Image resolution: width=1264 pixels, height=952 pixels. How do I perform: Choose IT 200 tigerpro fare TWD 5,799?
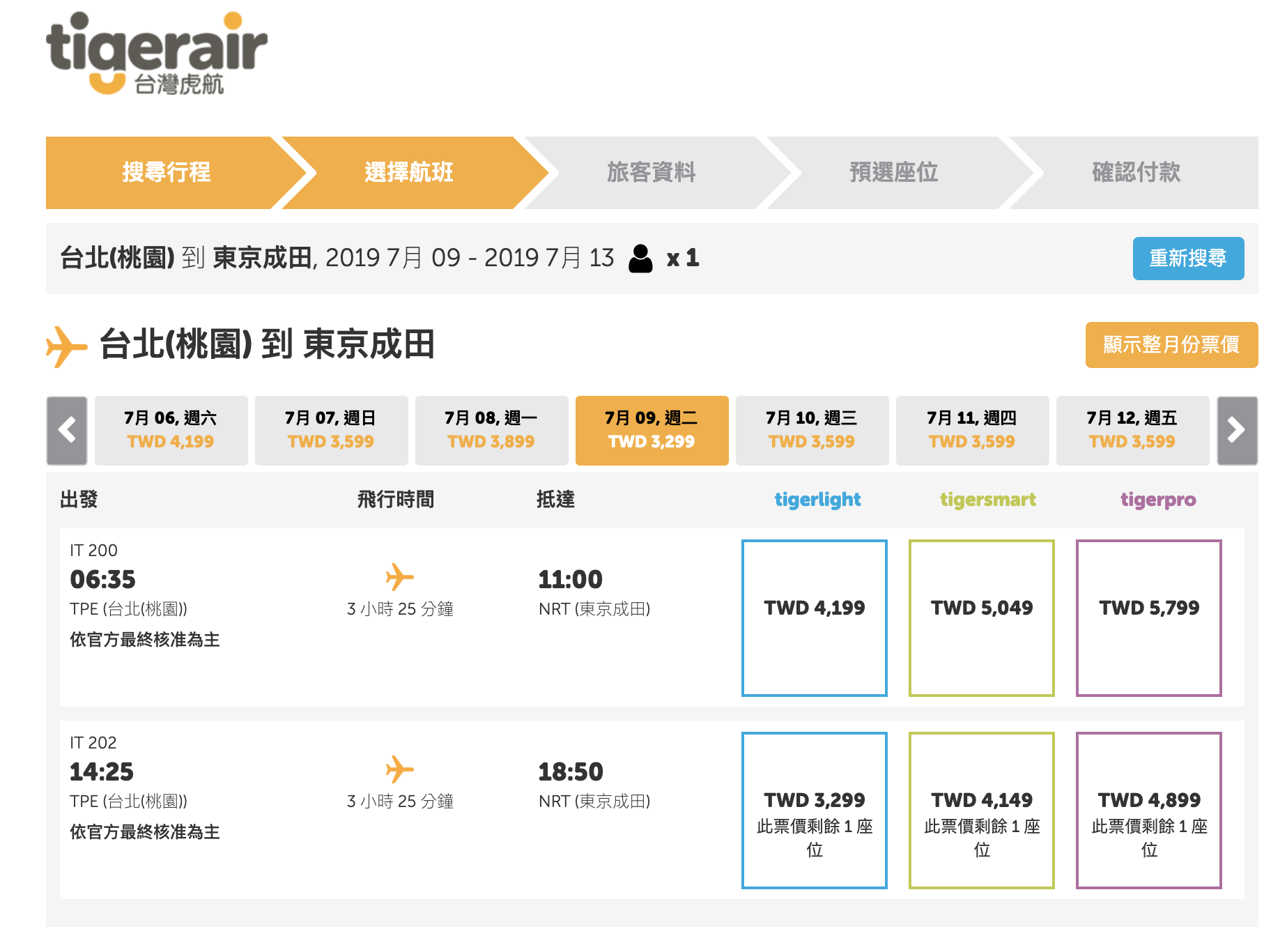point(1149,618)
